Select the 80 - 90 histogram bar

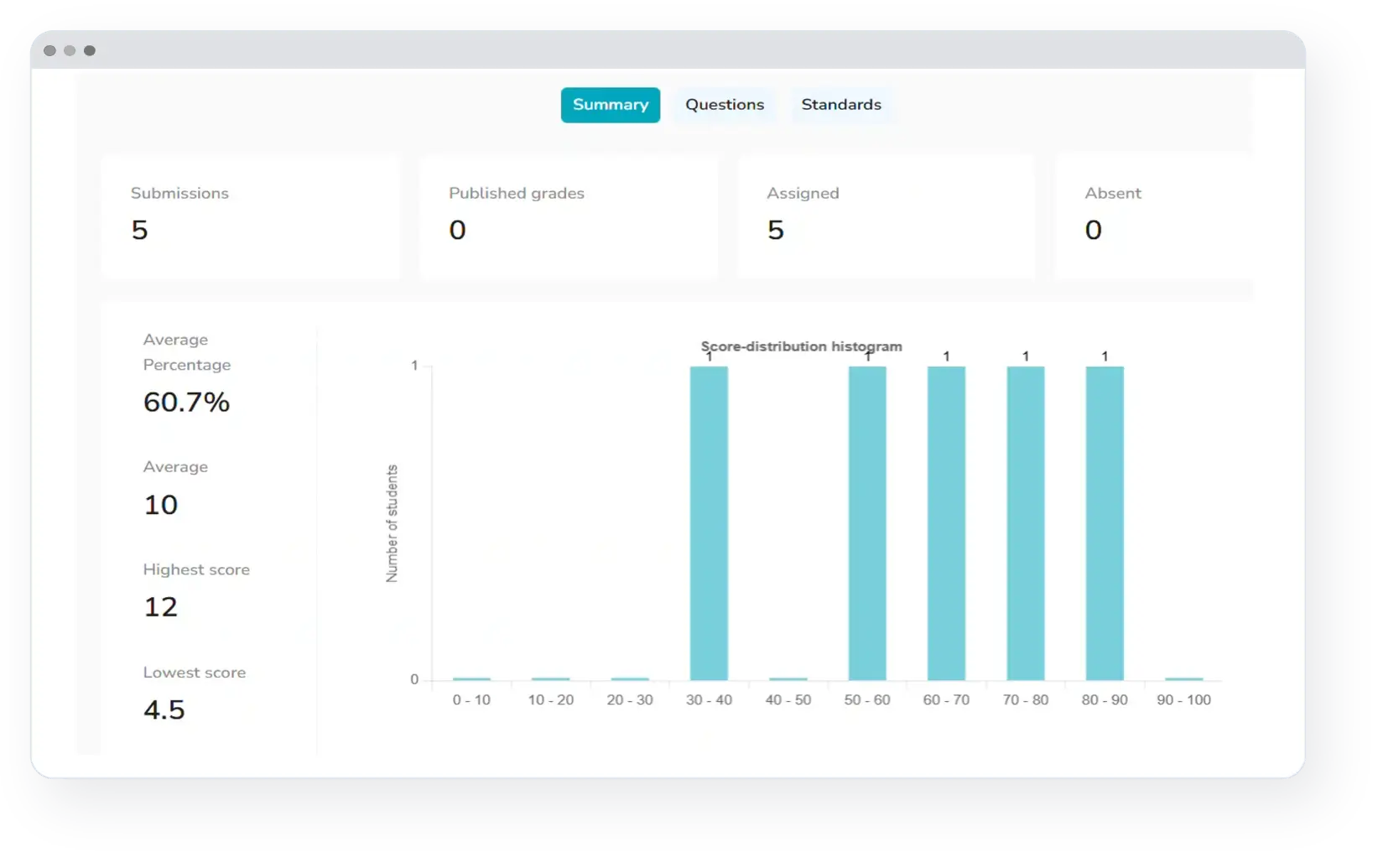coord(1104,522)
